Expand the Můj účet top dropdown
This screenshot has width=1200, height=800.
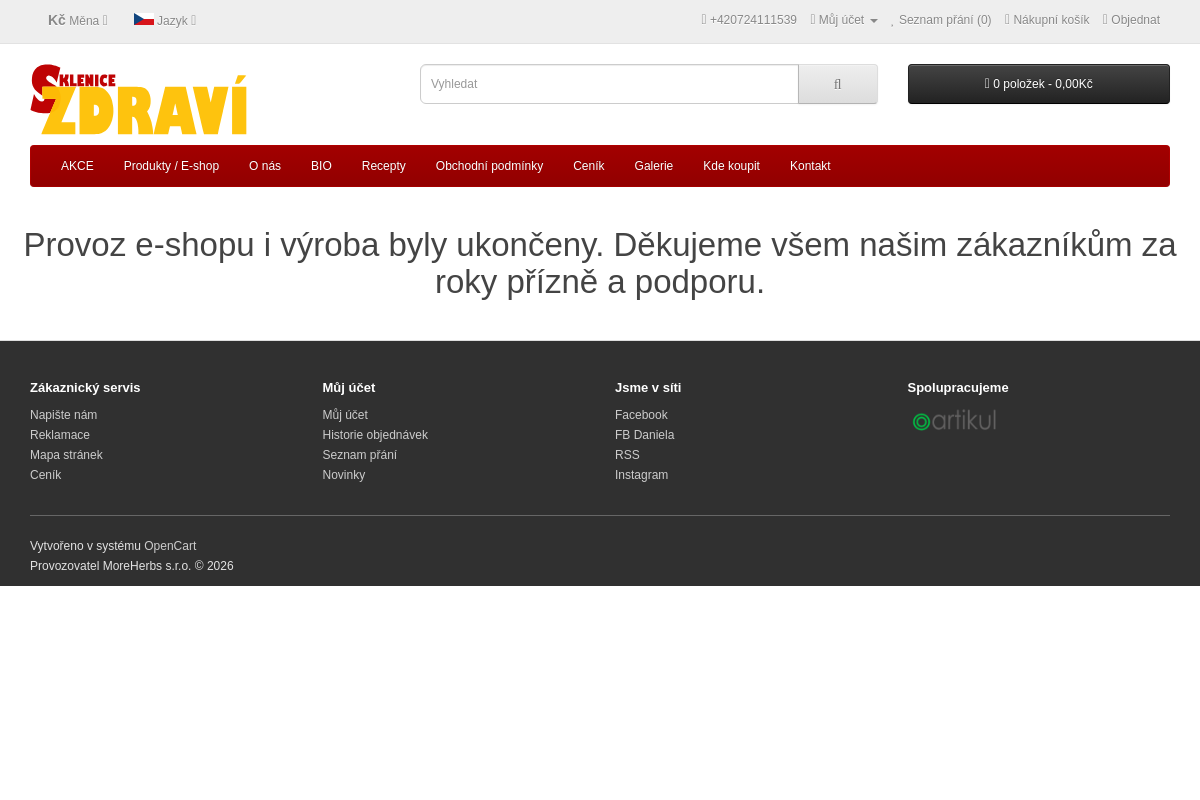coord(844,20)
